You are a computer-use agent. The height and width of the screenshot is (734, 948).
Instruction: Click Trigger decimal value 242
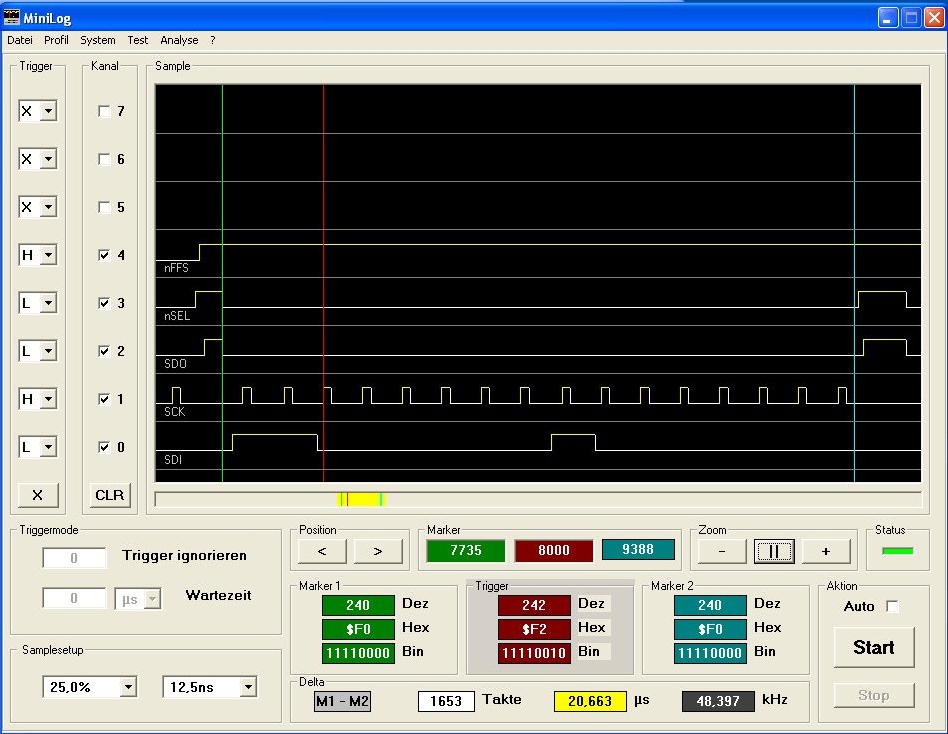[534, 605]
